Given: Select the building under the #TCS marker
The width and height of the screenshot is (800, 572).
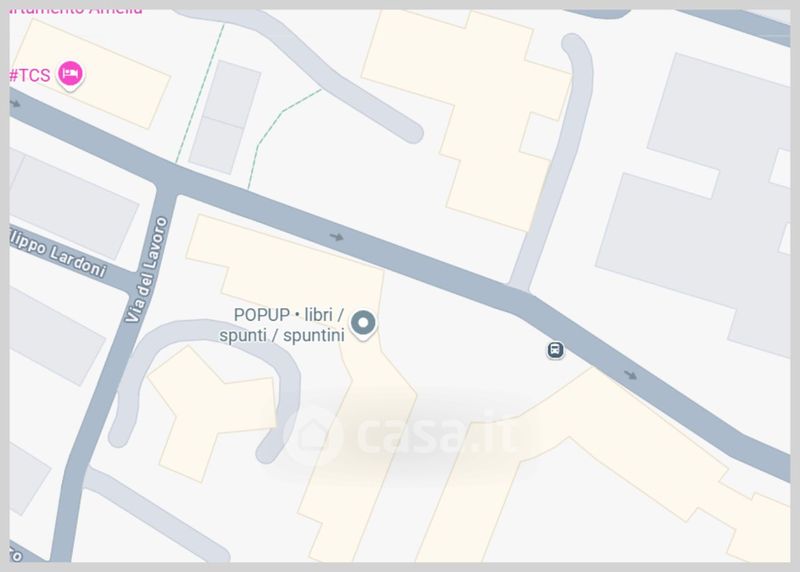Looking at the screenshot, I should 90,74.
